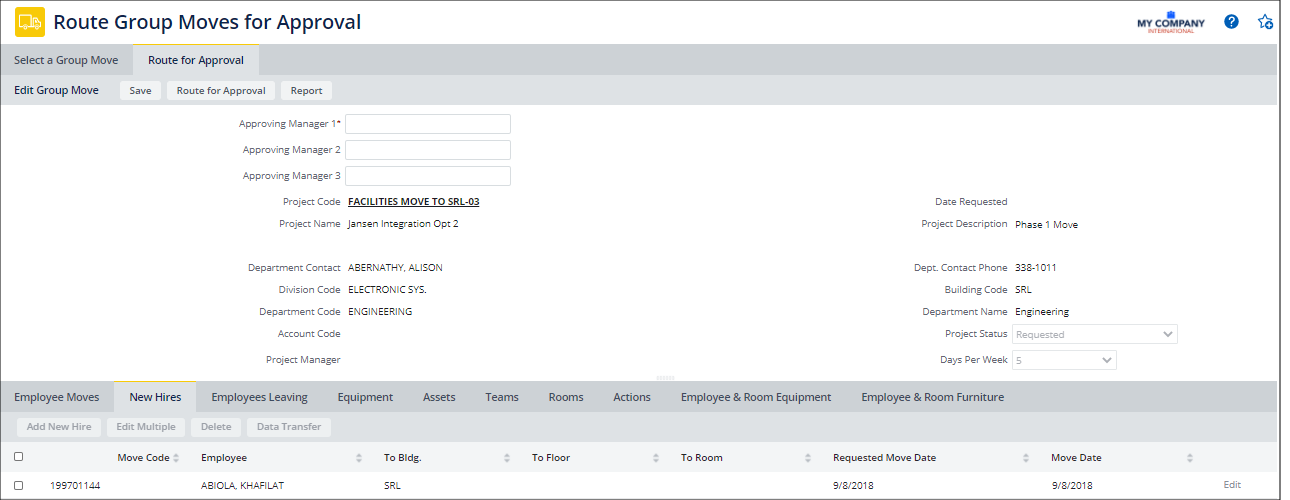Open the FACILITIES MOVE TO SRL-03 link
The width and height of the screenshot is (1290, 500).
(x=413, y=202)
